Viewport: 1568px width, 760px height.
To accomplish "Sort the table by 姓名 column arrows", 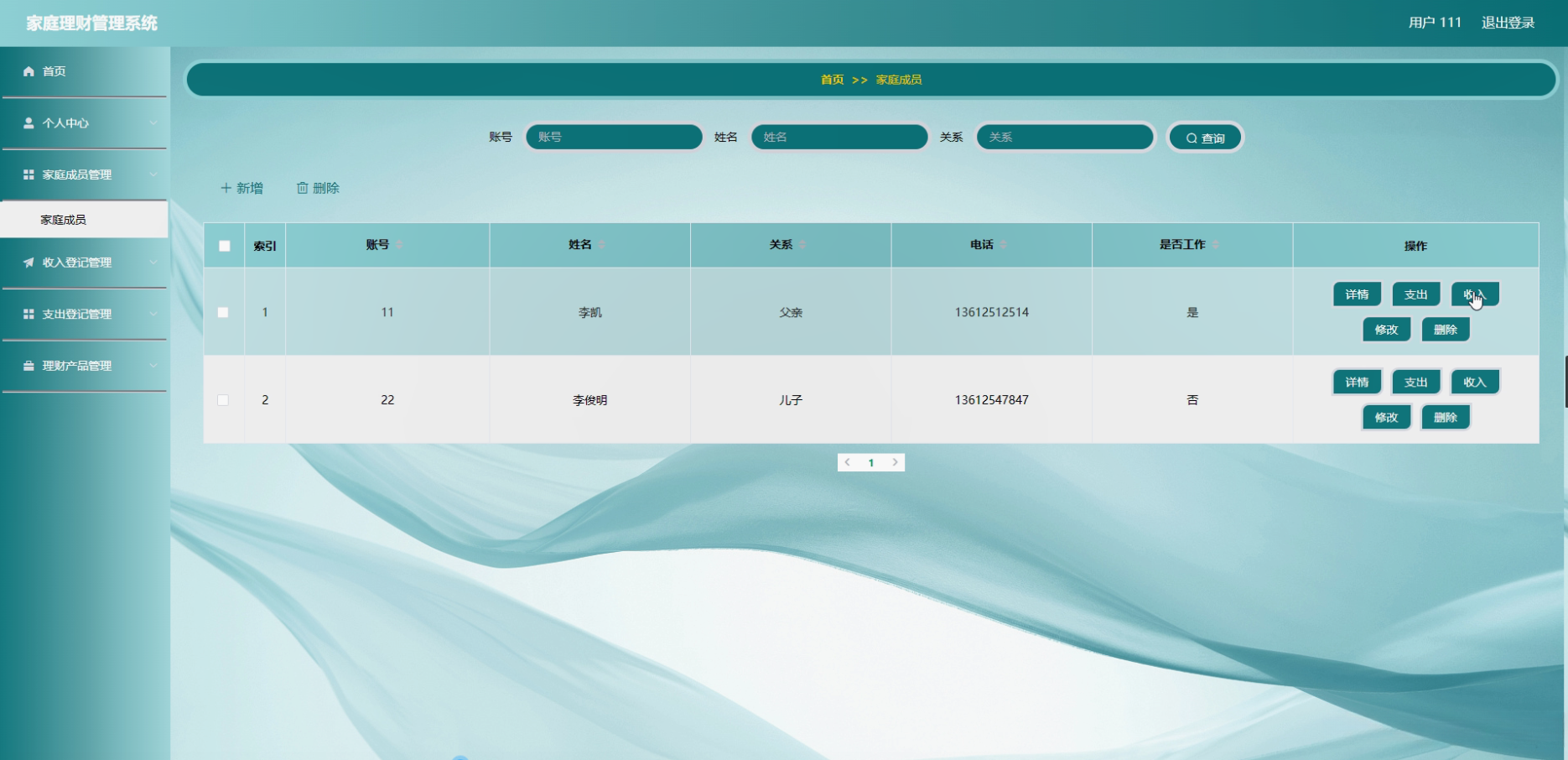I will 602,244.
